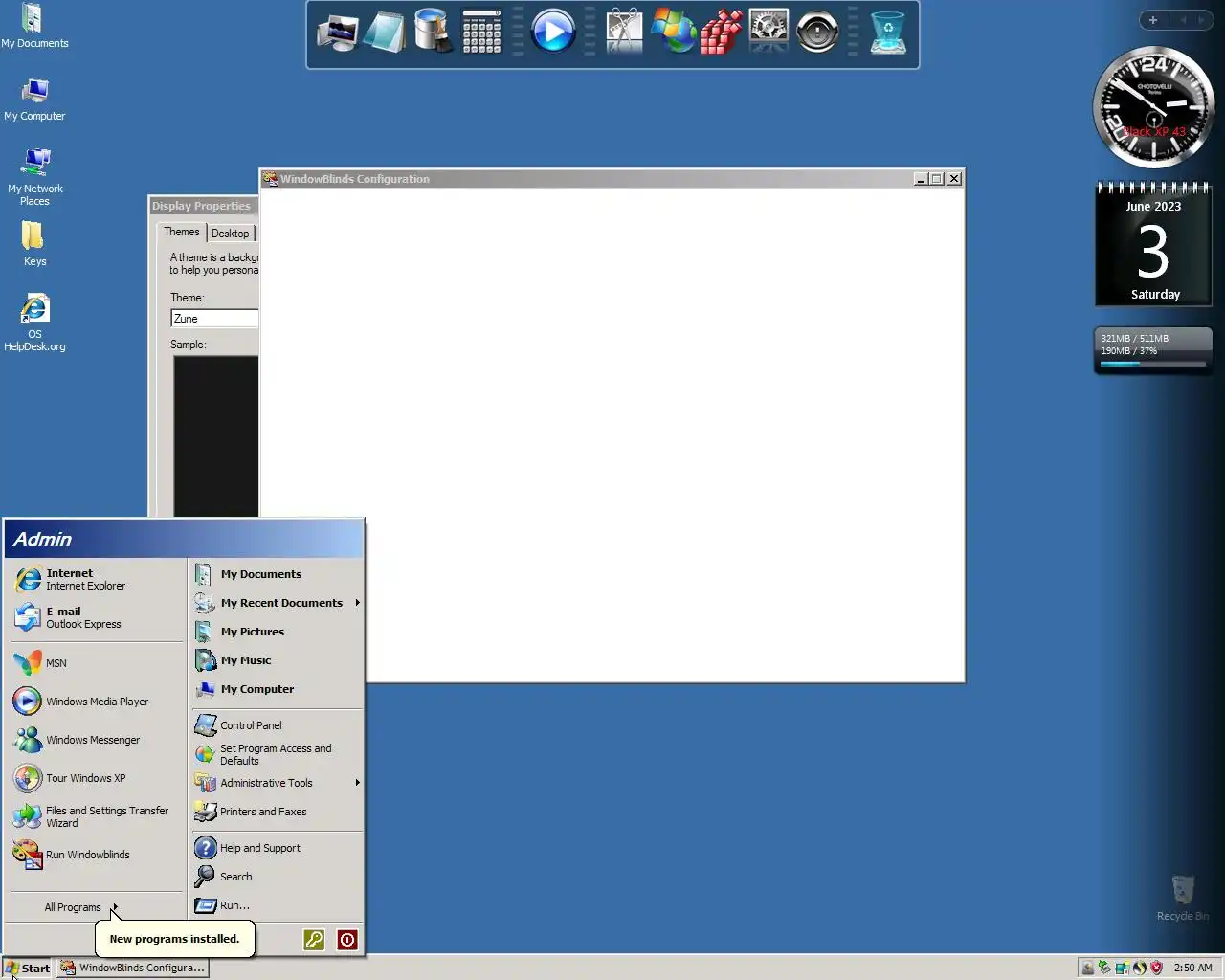The image size is (1225, 980).
Task: Open the Recycle Bin desktop icon
Action: [1183, 897]
